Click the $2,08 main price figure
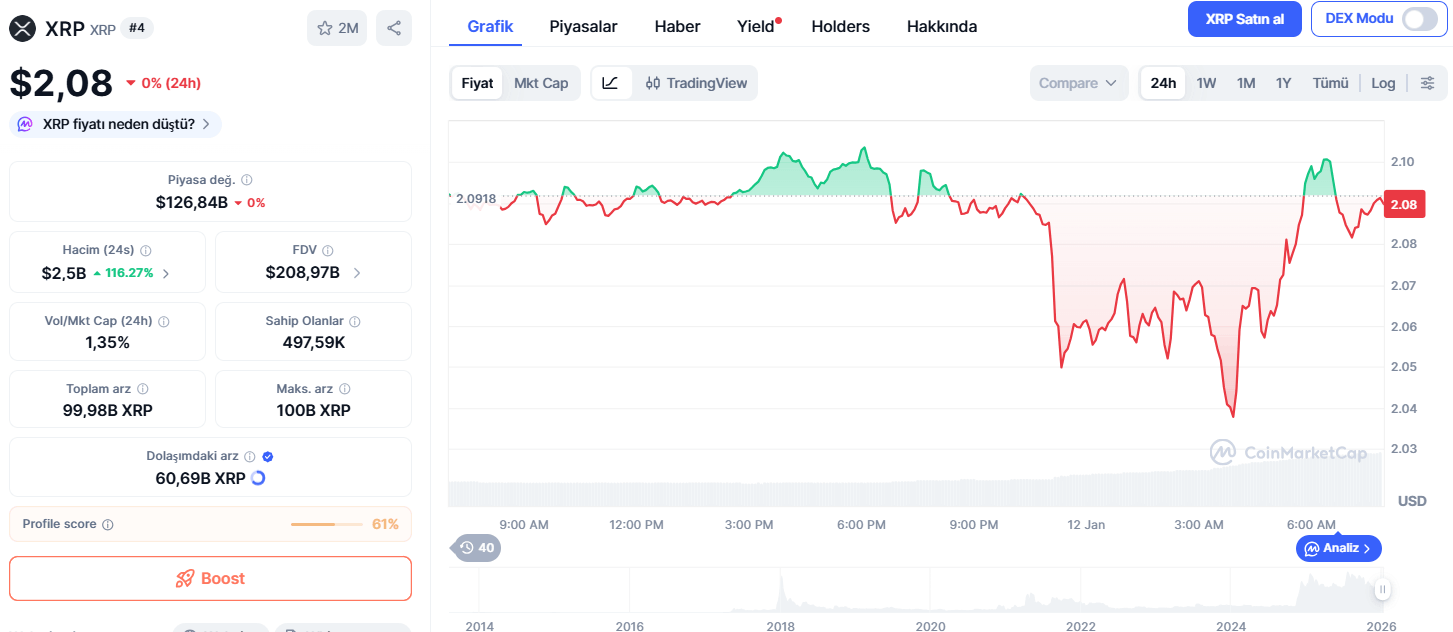Screen dimensions: 1453x632 tap(61, 82)
